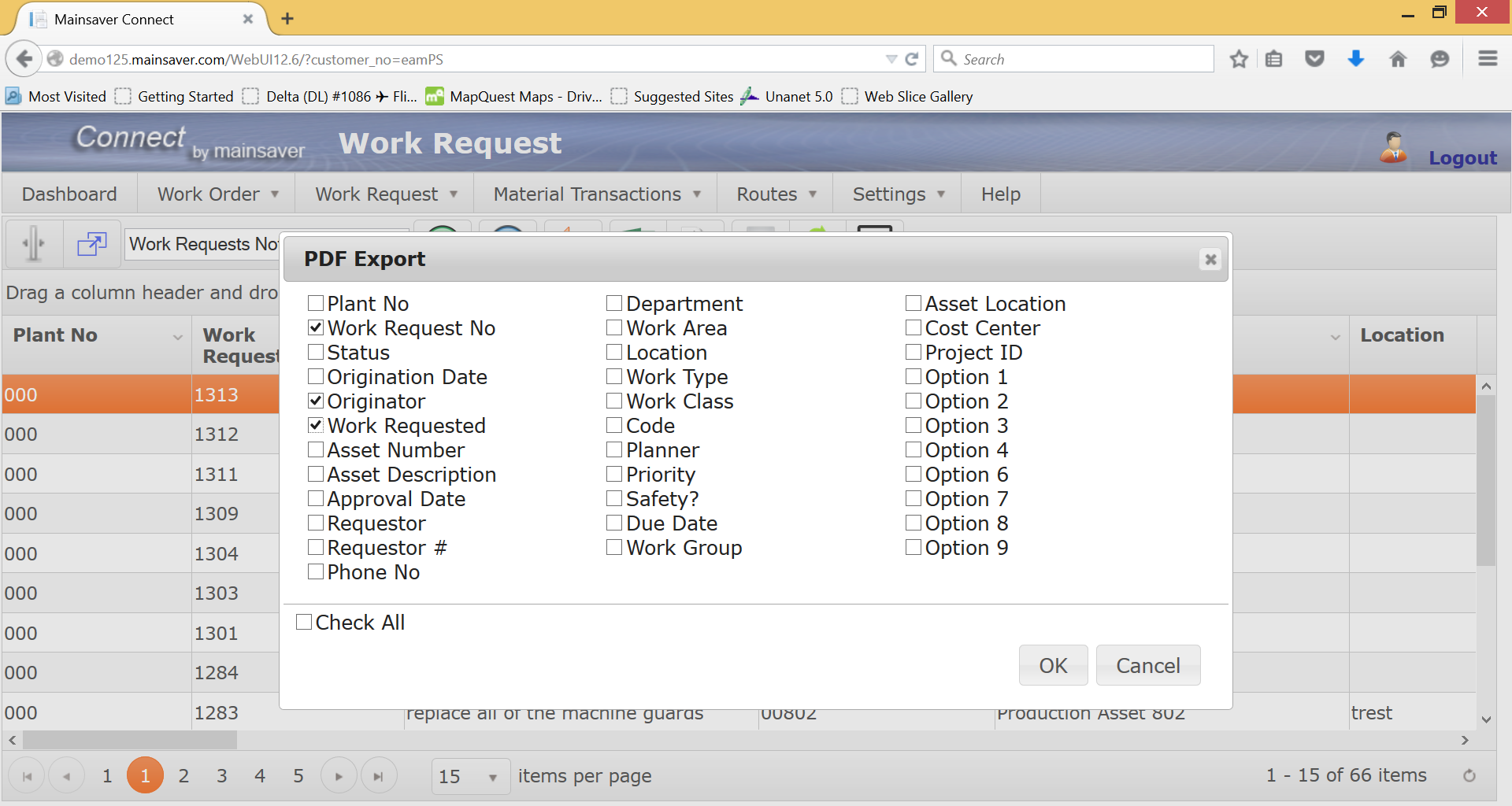
Task: Enable the Plant No checkbox
Action: (316, 304)
